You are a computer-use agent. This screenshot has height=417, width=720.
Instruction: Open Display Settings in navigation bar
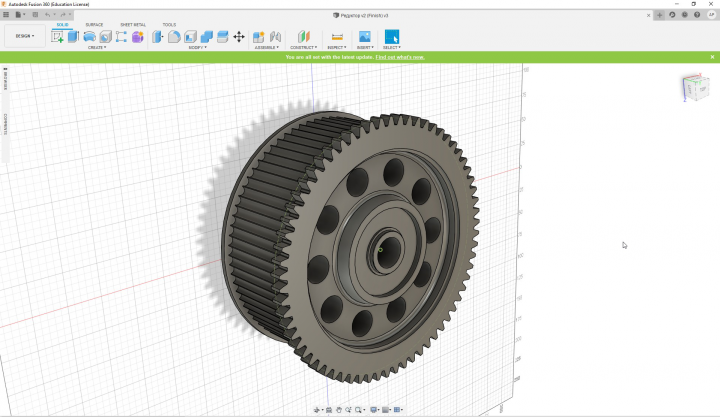coord(374,410)
